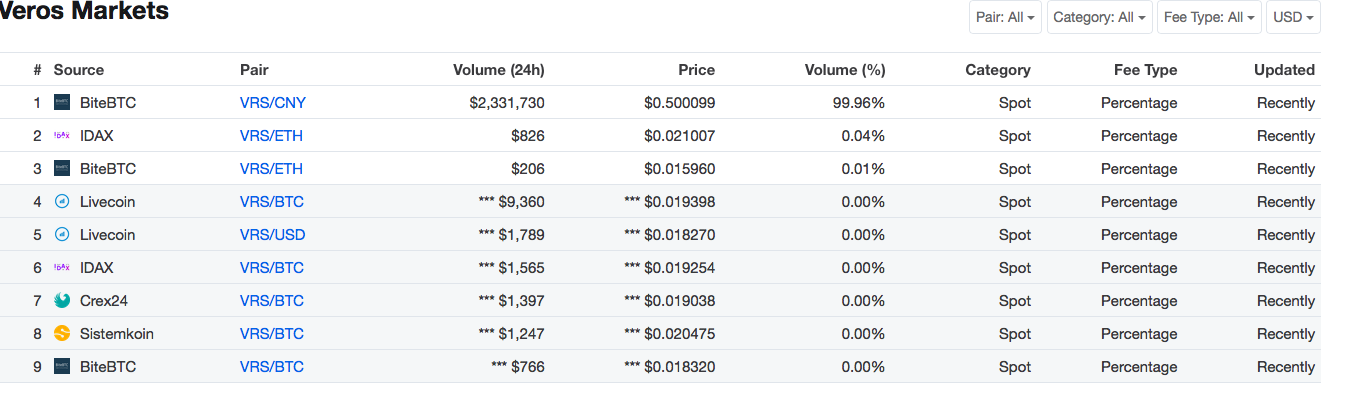
Task: Select the *** $9,360 volume value
Action: pos(512,202)
